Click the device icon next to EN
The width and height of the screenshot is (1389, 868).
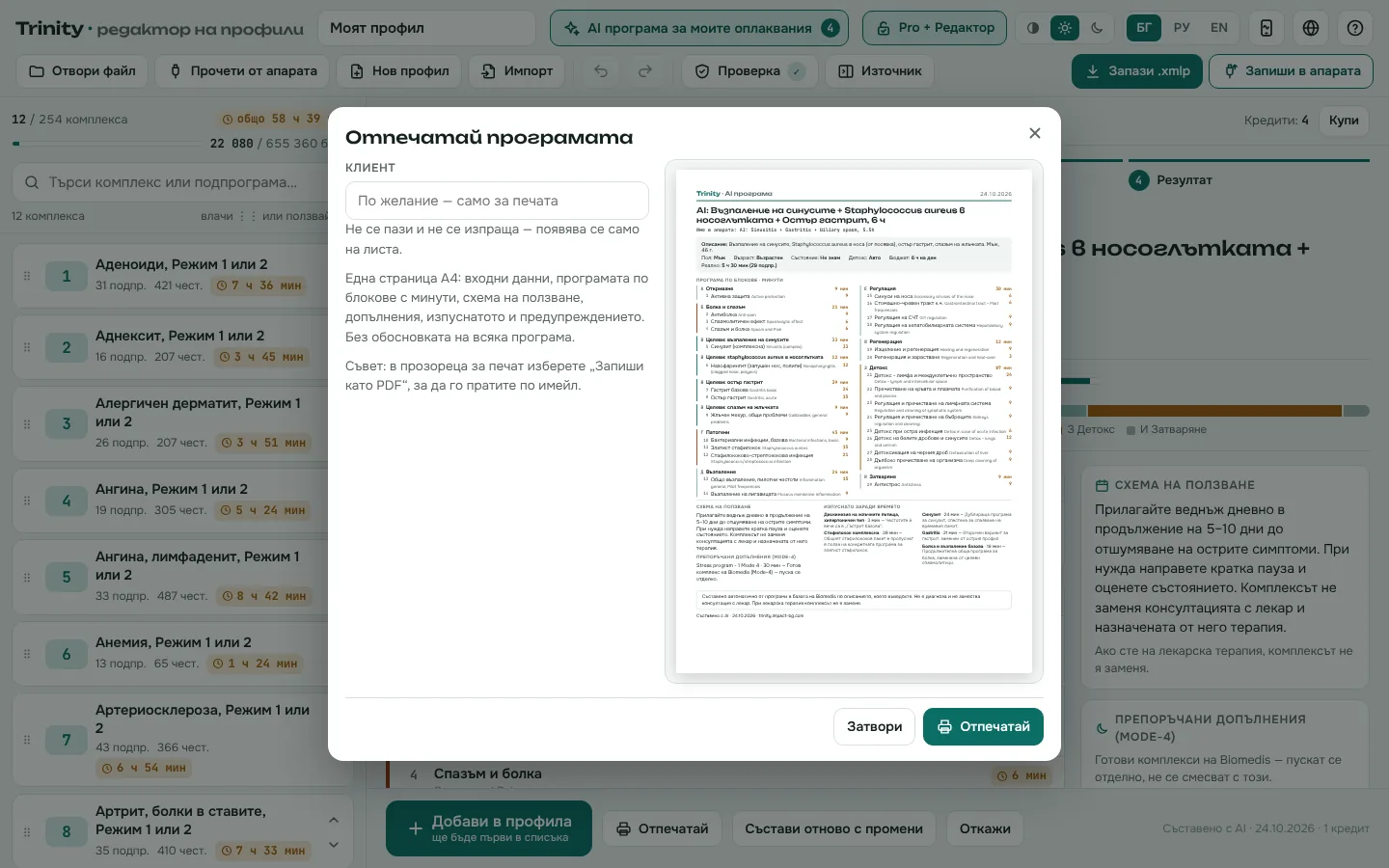(1266, 28)
